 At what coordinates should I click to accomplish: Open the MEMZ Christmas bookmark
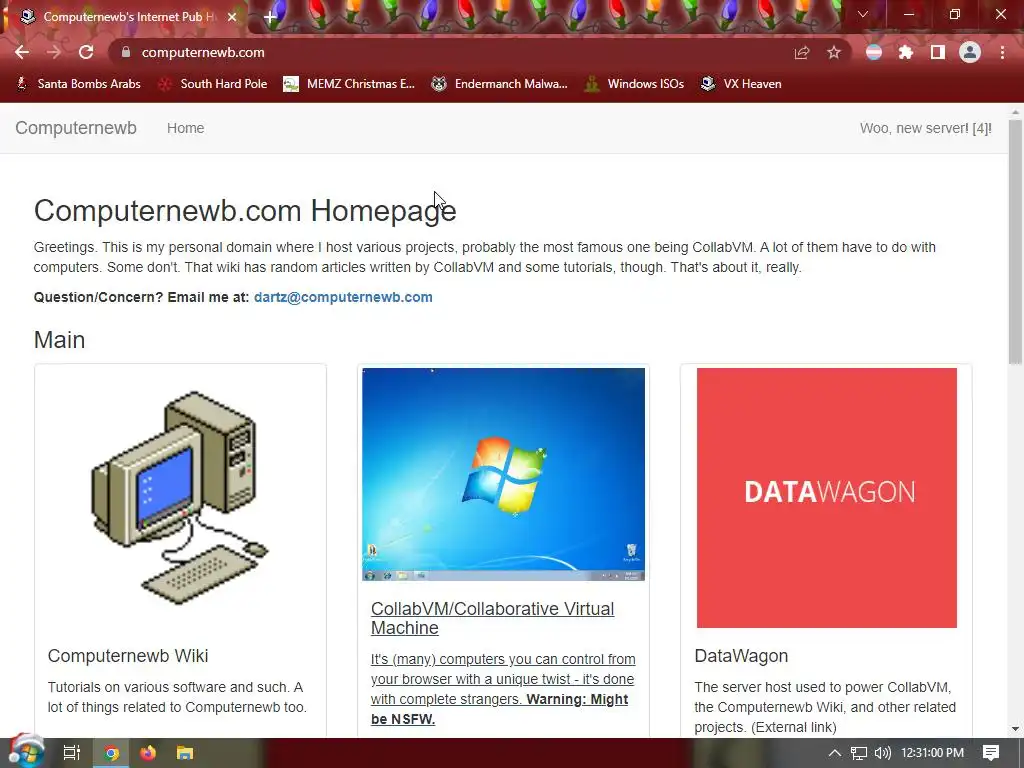(349, 84)
